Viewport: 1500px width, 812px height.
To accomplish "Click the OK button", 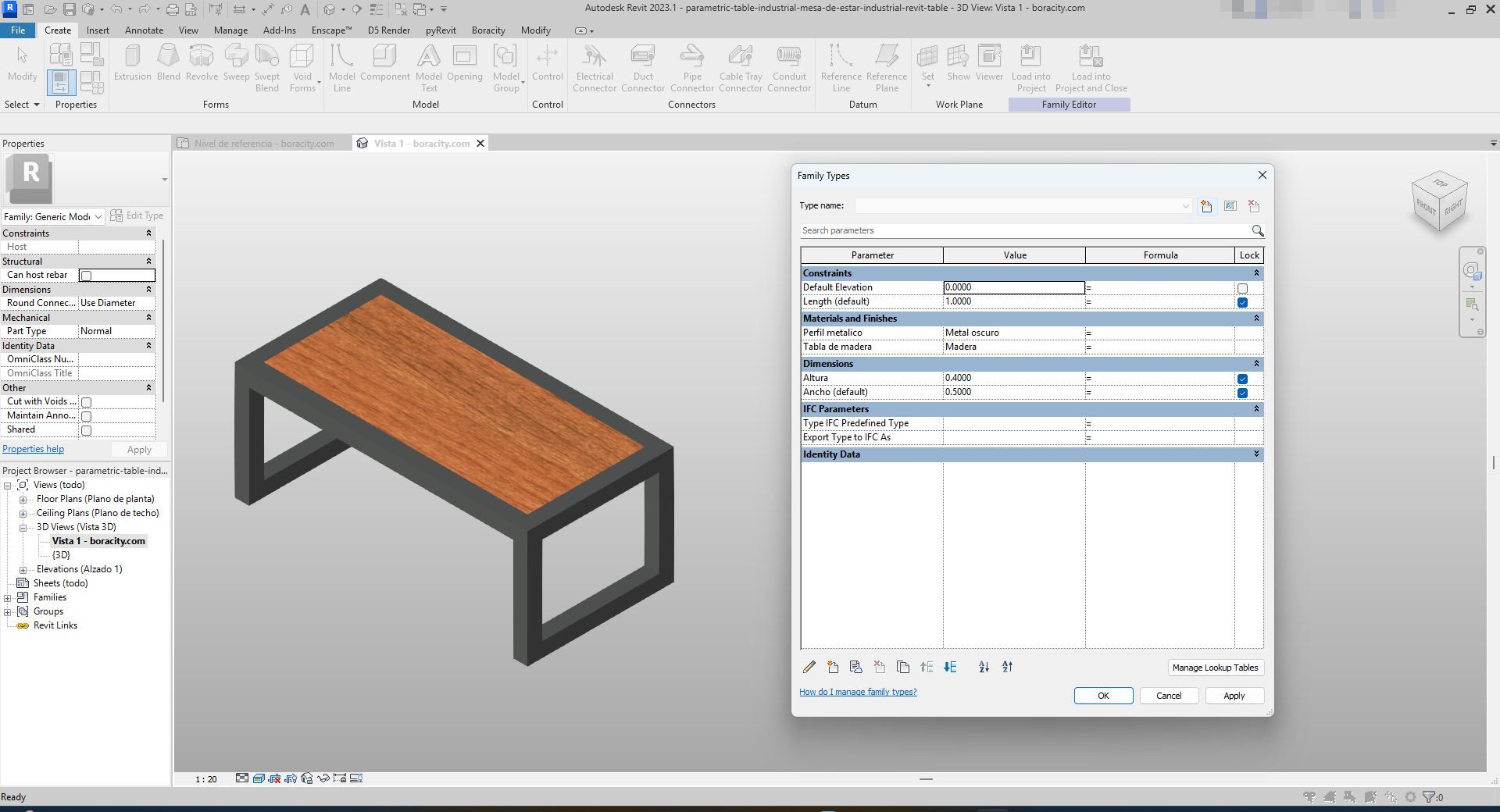I will point(1103,696).
